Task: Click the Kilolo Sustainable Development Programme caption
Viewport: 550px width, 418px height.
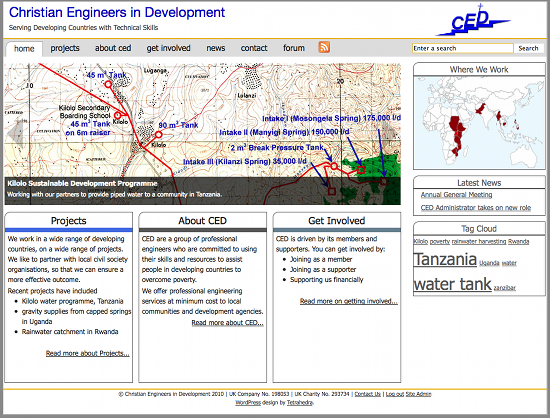Action: (82, 183)
